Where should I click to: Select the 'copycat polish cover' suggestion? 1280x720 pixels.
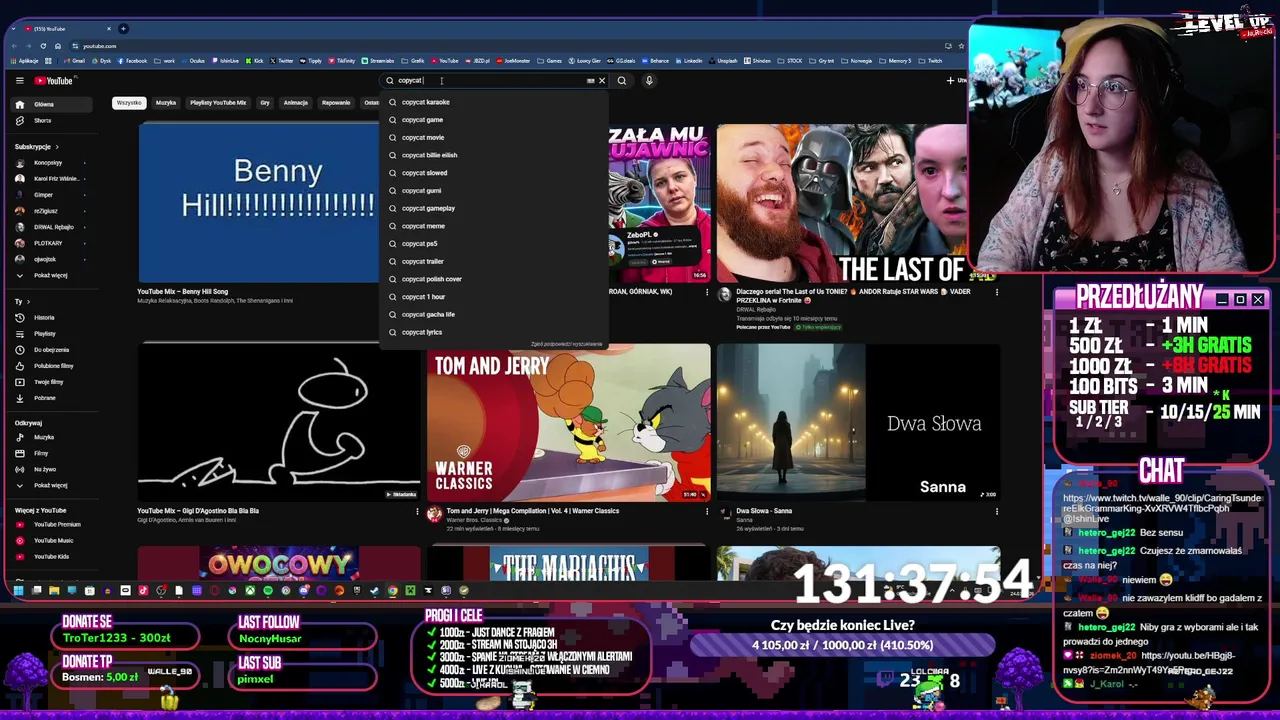click(x=495, y=279)
